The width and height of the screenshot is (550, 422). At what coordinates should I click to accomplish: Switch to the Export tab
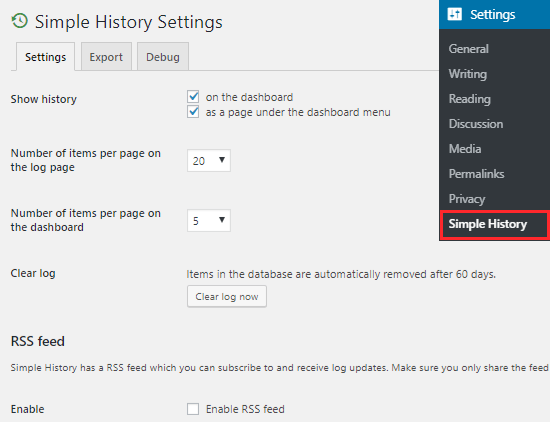106,57
